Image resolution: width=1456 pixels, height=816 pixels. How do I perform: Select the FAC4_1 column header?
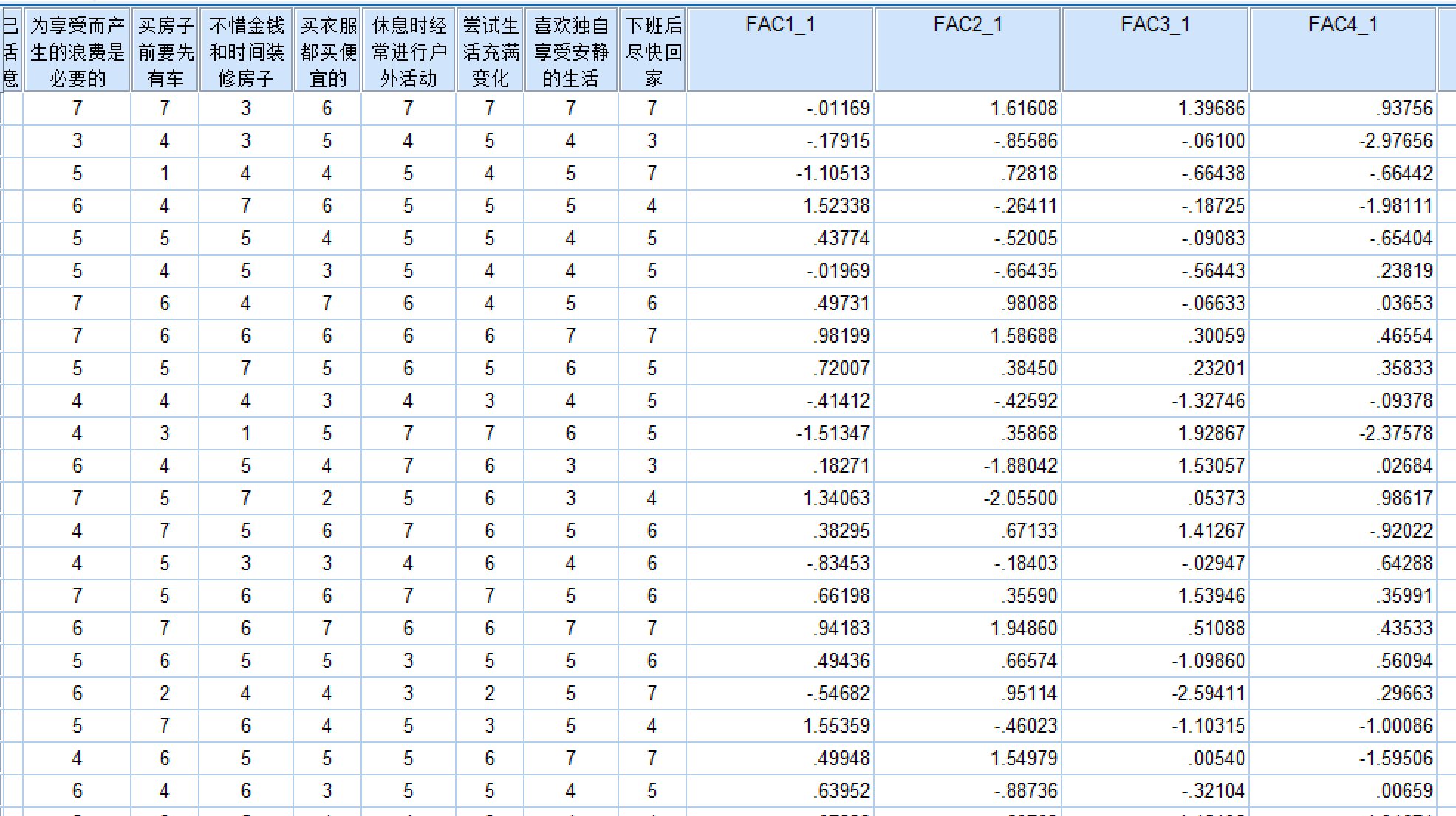pyautogui.click(x=1343, y=49)
